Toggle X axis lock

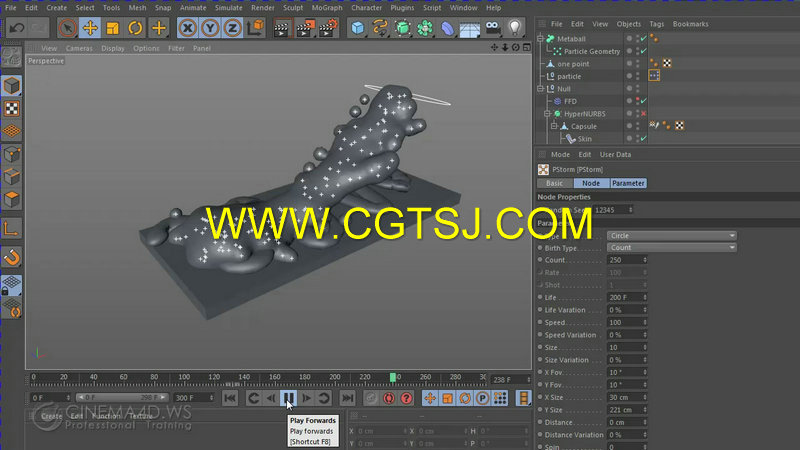coord(188,28)
